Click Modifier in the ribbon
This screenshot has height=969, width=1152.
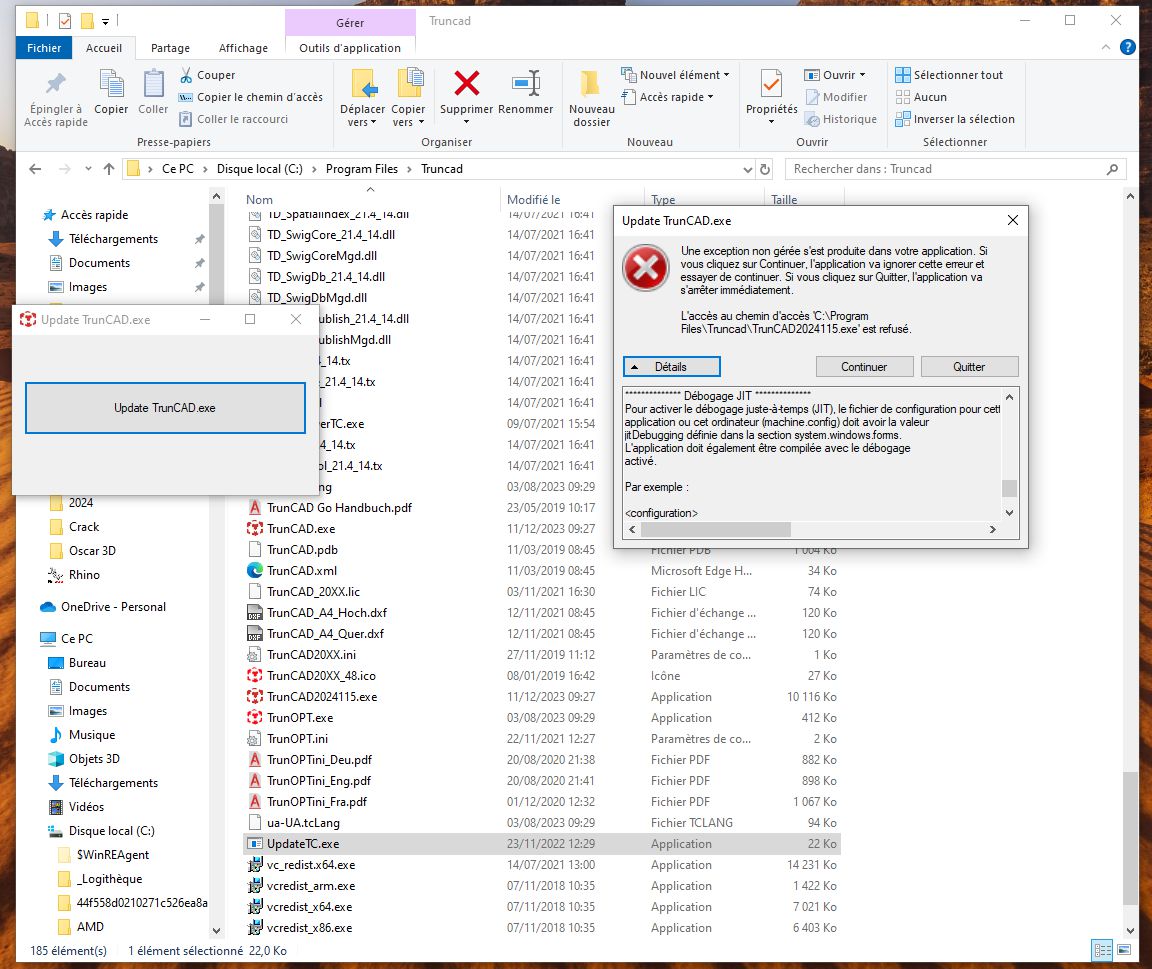click(x=836, y=97)
